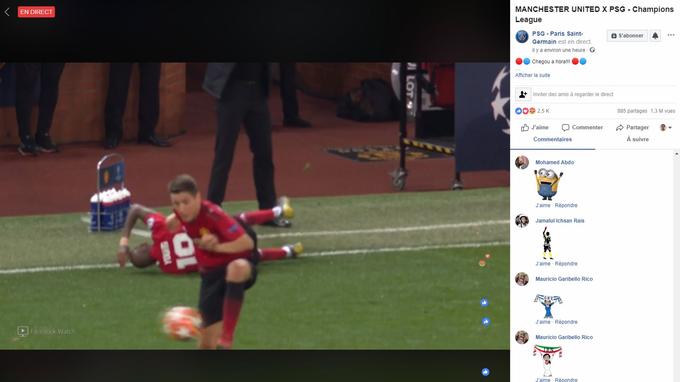680x382 pixels.
Task: Click the reaction emoji icons
Action: (525, 111)
